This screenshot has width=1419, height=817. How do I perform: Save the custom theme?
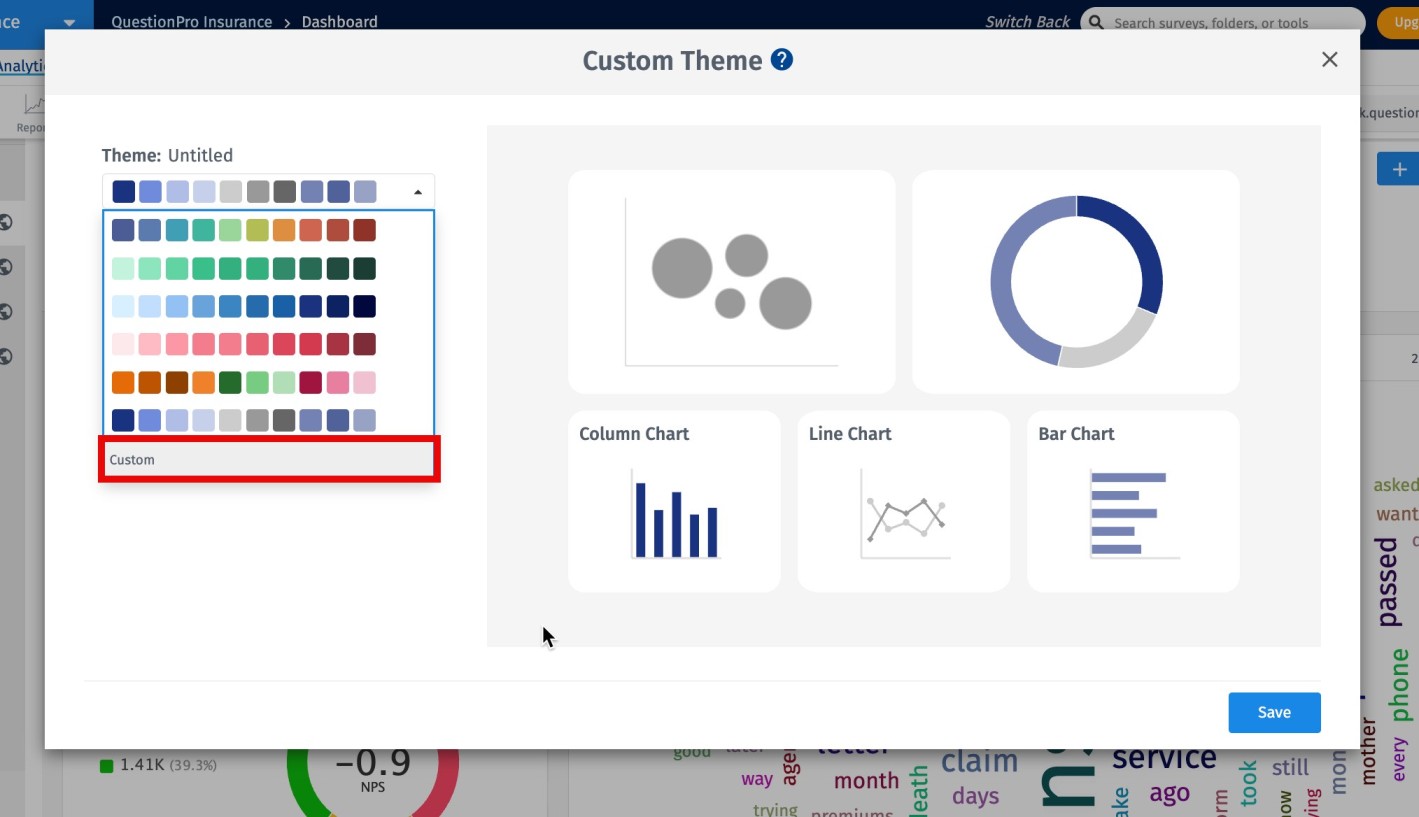point(1274,712)
